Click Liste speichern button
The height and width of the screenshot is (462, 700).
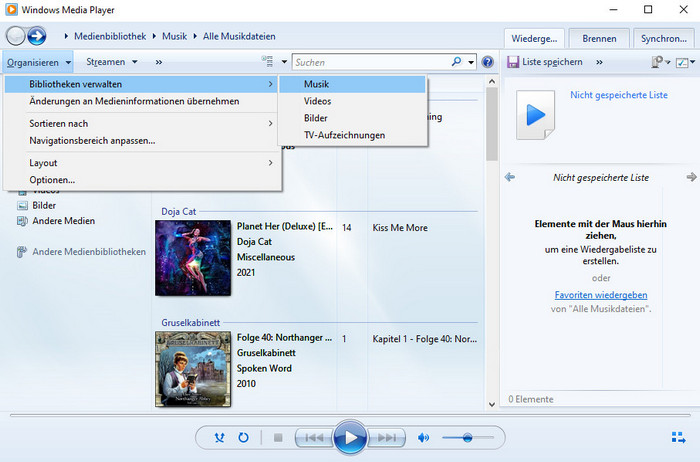tap(545, 62)
